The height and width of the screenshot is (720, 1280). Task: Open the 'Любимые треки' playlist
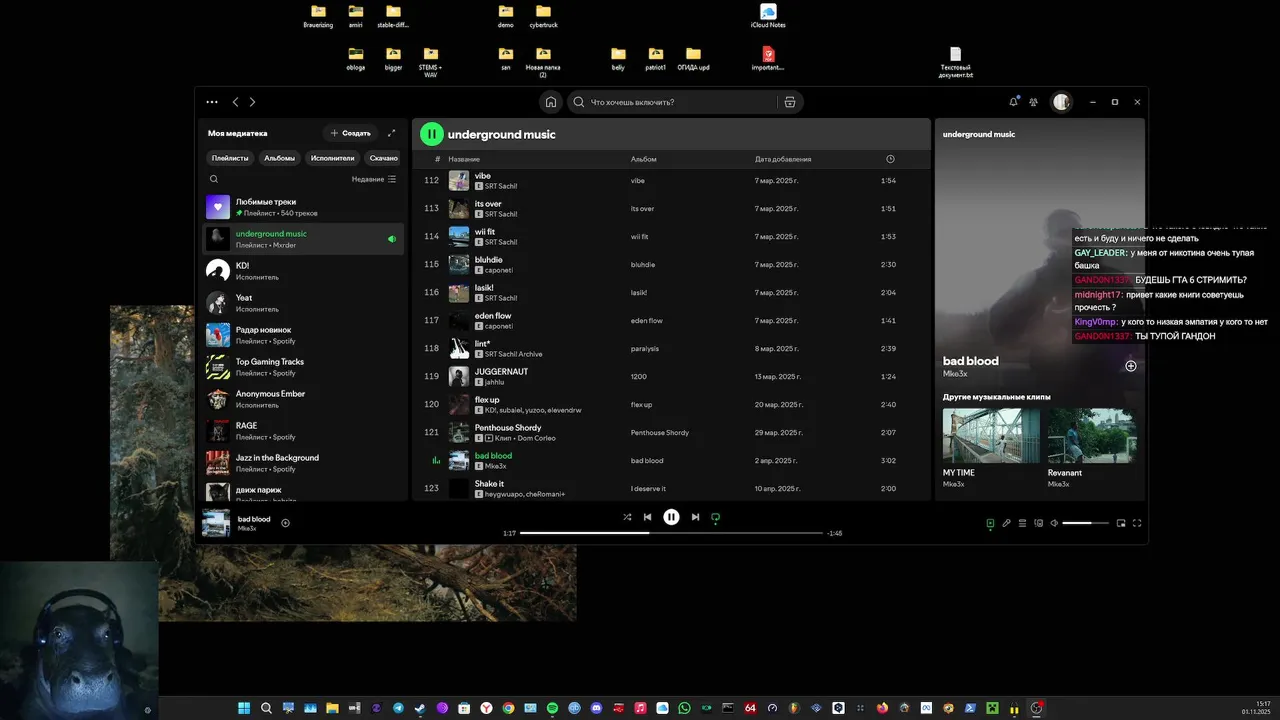[x=303, y=207]
